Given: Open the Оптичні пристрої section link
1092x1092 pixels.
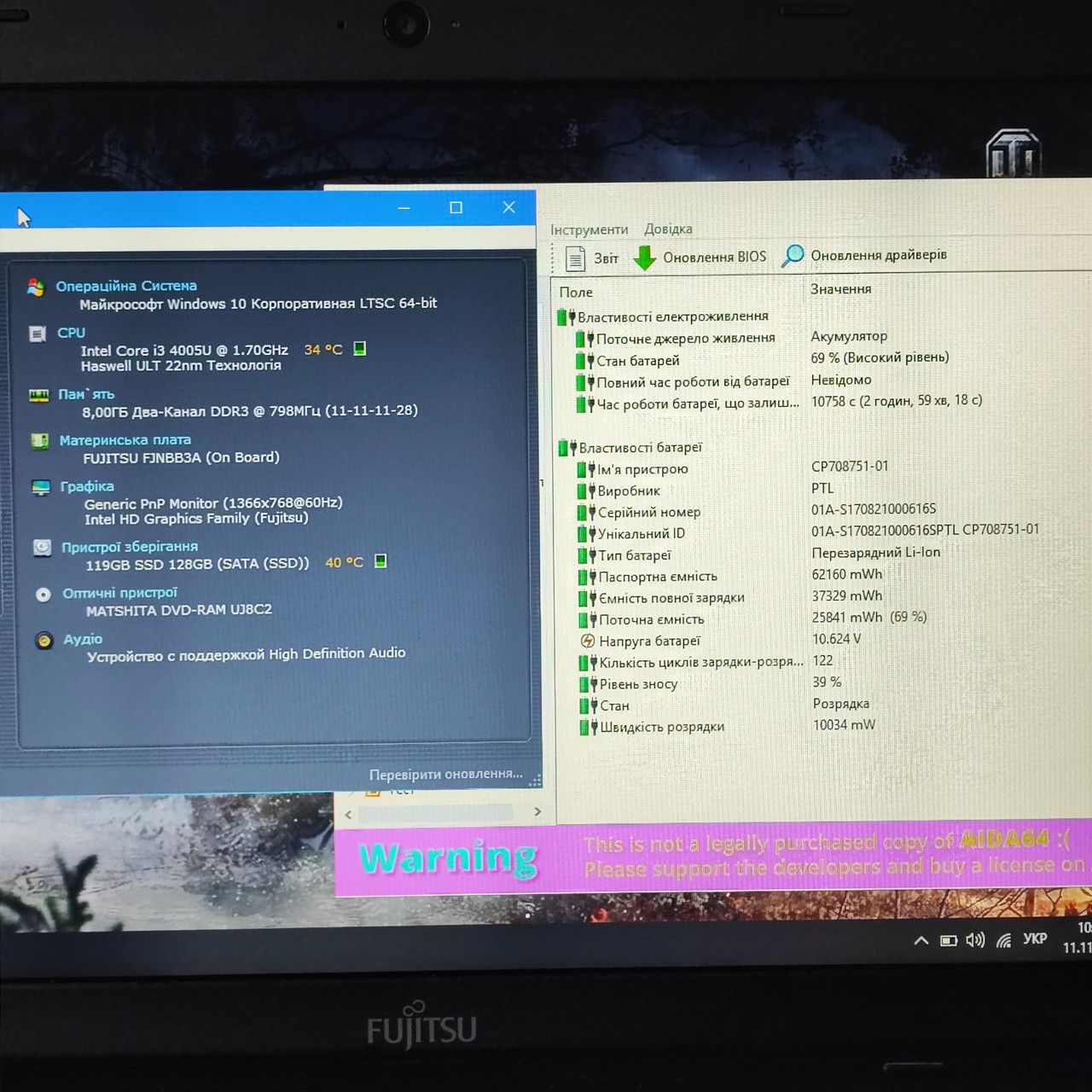Looking at the screenshot, I should coord(120,593).
